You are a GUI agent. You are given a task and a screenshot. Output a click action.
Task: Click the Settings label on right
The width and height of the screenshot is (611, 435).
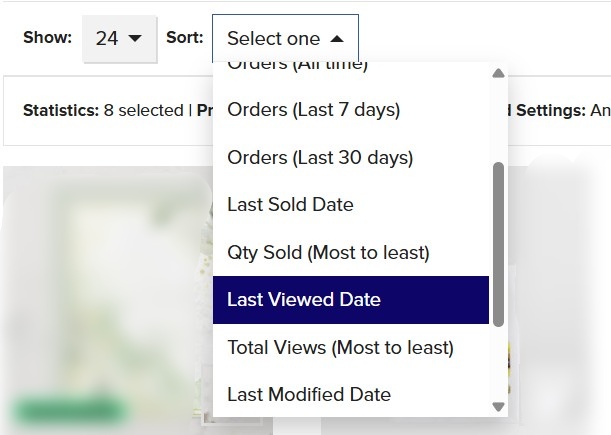551,111
